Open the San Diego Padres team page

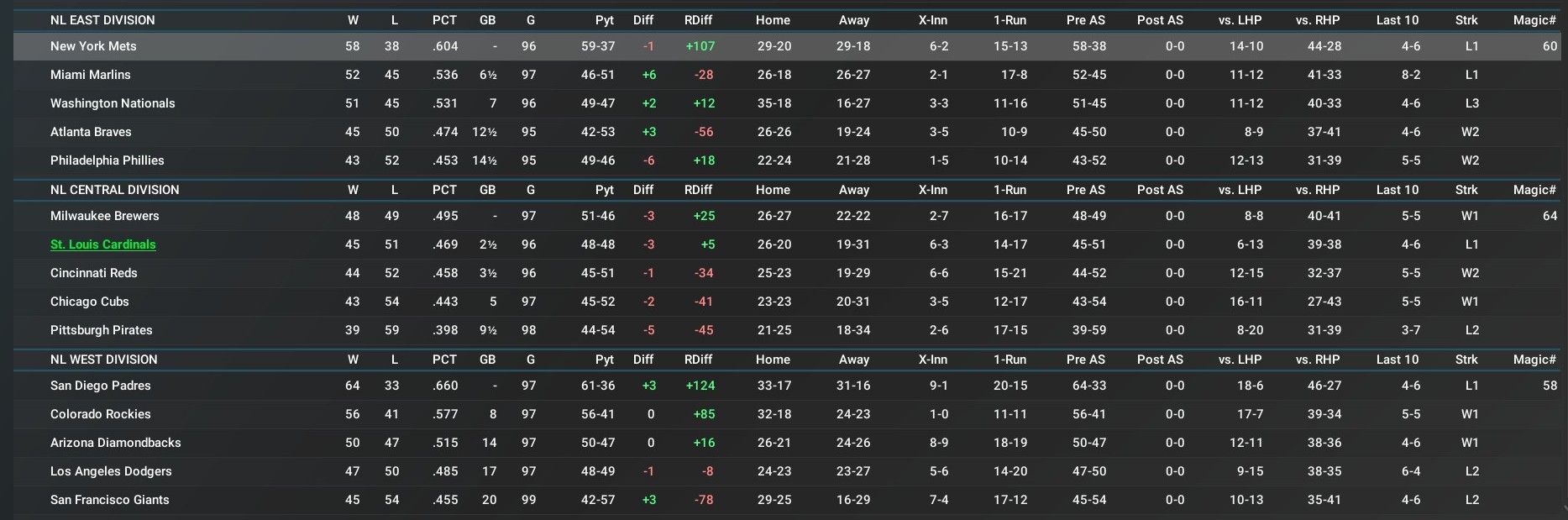[101, 386]
